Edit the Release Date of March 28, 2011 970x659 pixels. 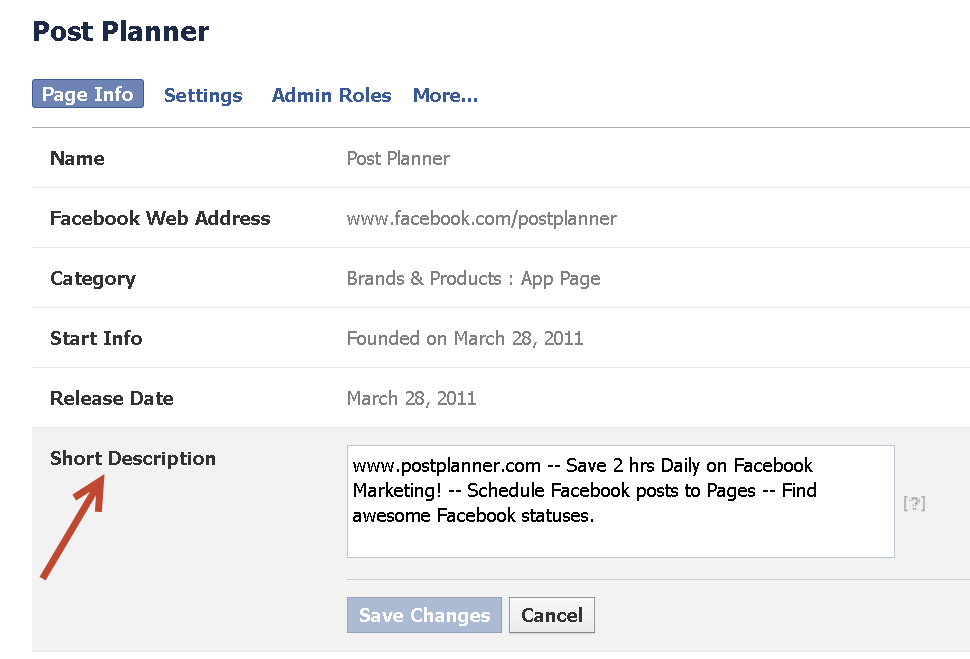(411, 398)
